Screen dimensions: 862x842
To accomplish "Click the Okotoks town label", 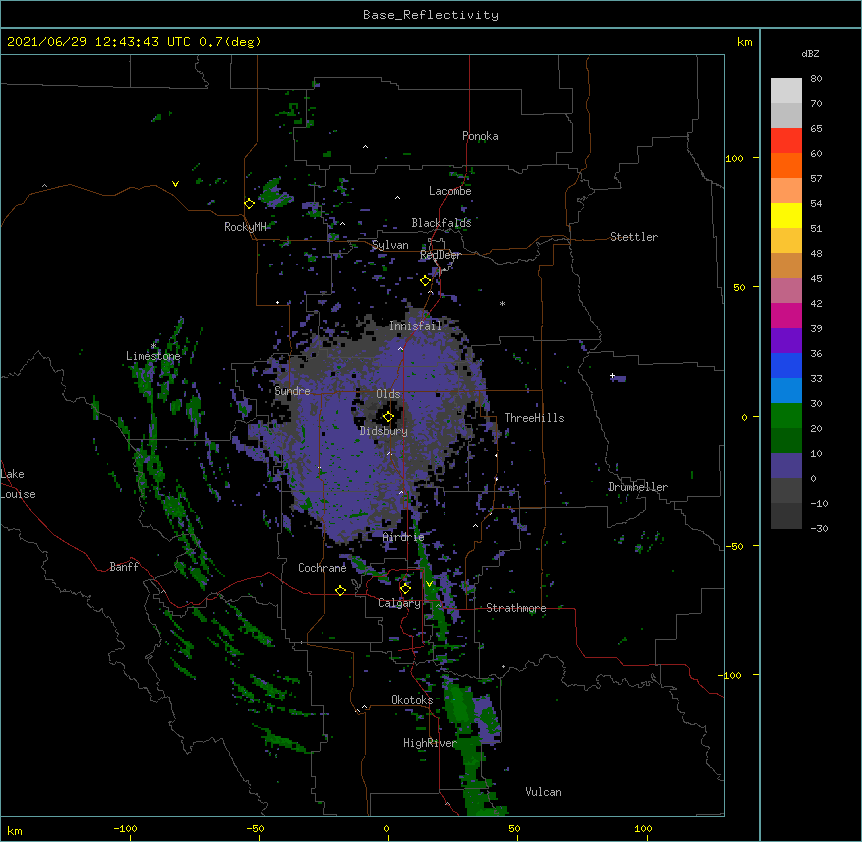I will coord(412,700).
